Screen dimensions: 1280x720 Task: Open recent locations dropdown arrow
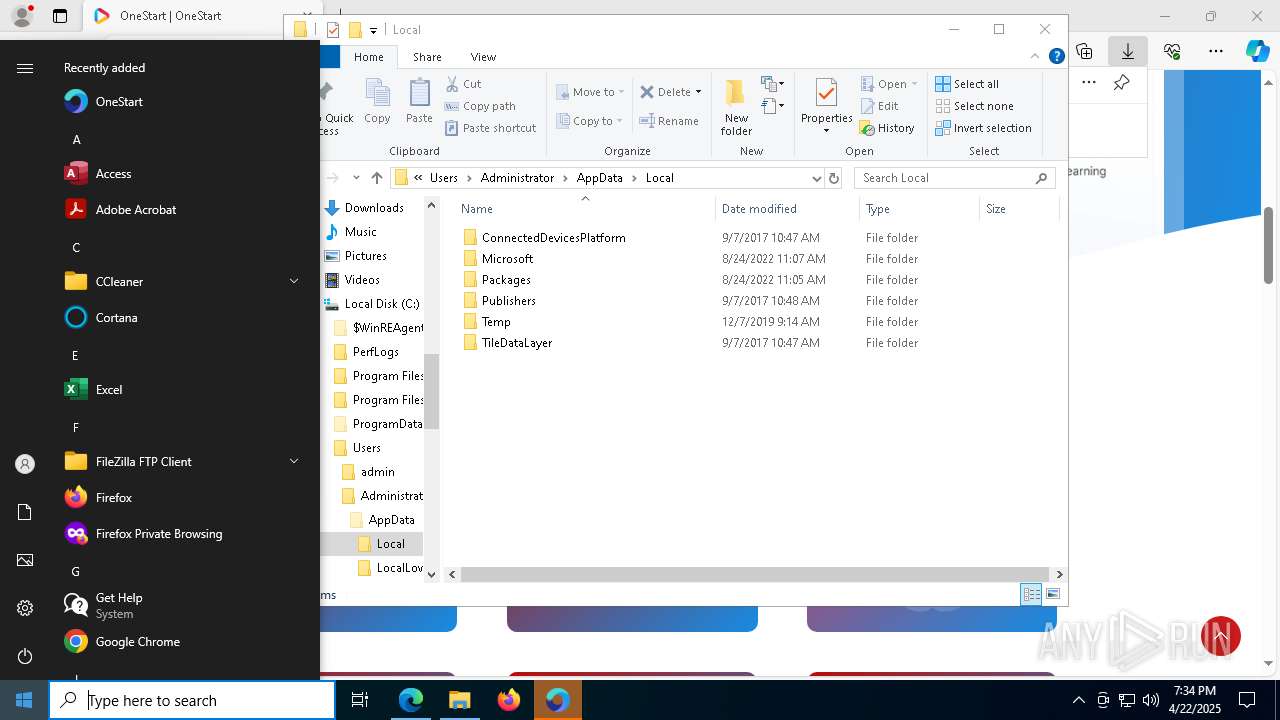point(356,178)
